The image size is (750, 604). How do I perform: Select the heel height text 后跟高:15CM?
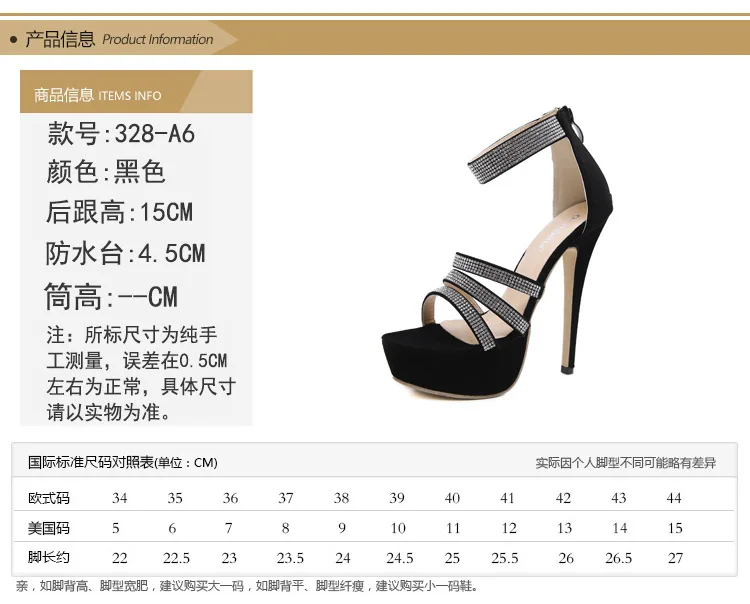pos(120,212)
